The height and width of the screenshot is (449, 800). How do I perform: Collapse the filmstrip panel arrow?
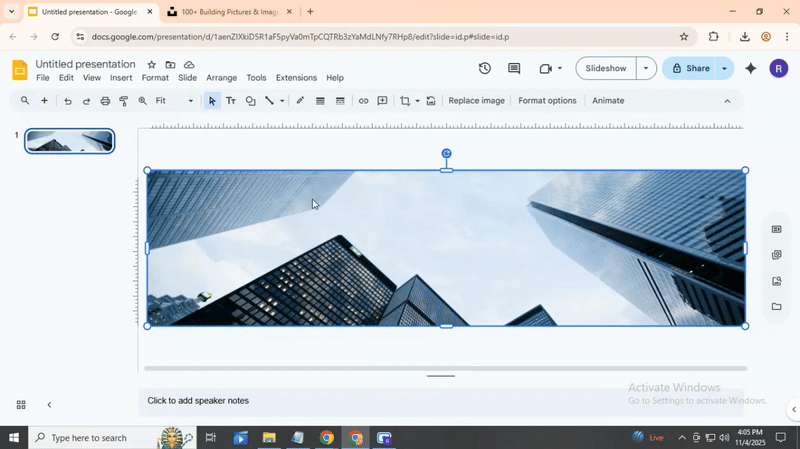[49, 405]
